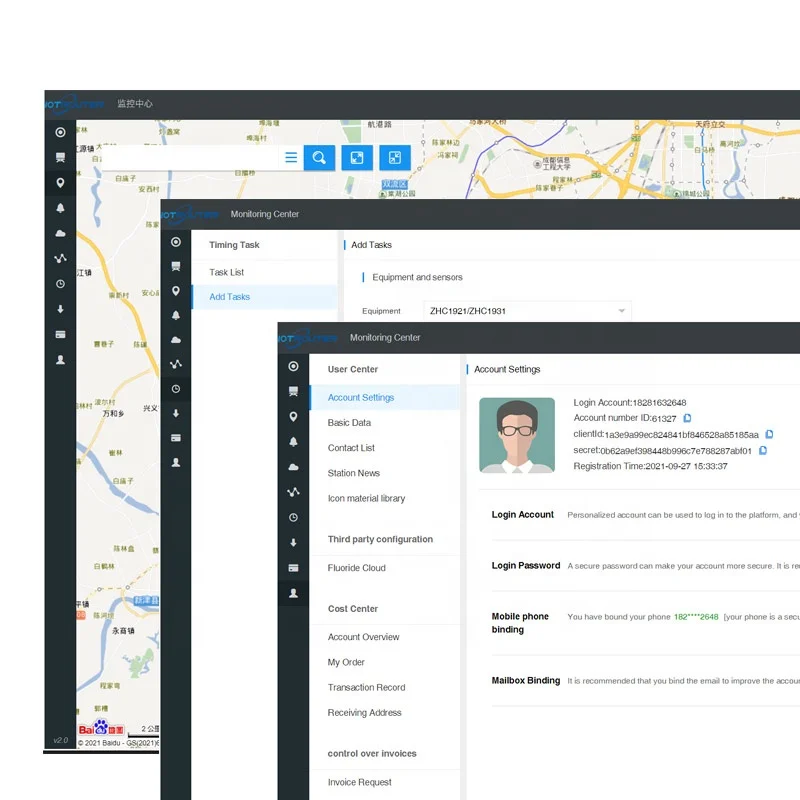Viewport: 800px width, 800px height.
Task: Copy the clientId value
Action: [769, 434]
